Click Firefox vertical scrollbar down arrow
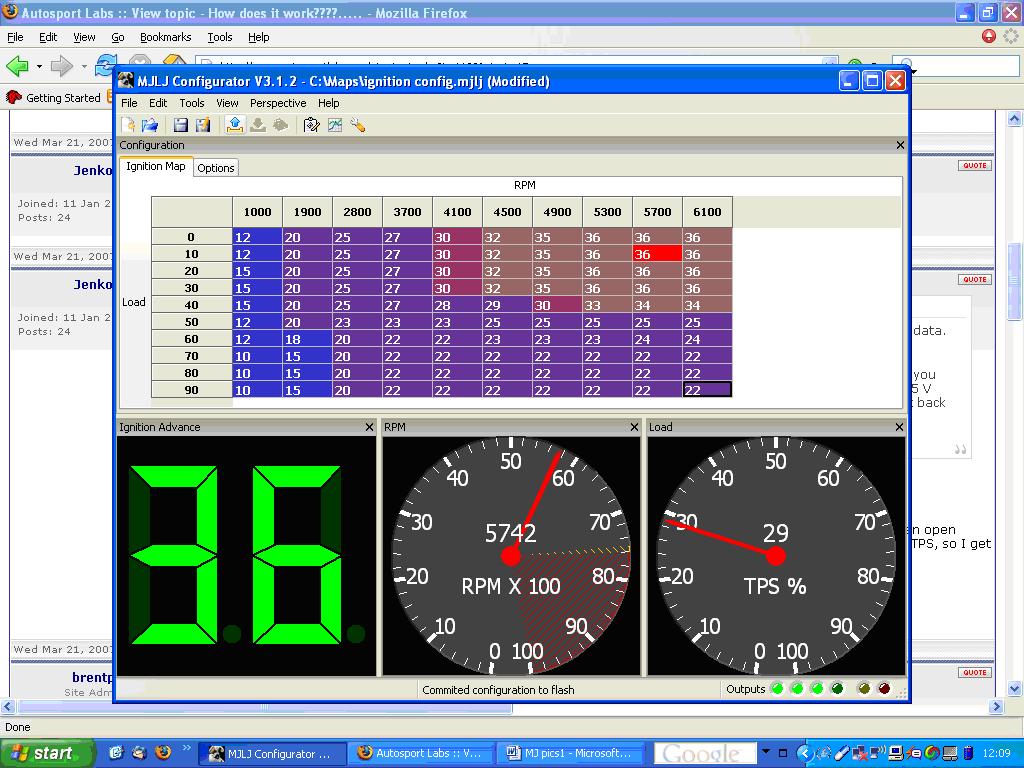Viewport: 1024px width, 768px height. pyautogui.click(x=1014, y=688)
